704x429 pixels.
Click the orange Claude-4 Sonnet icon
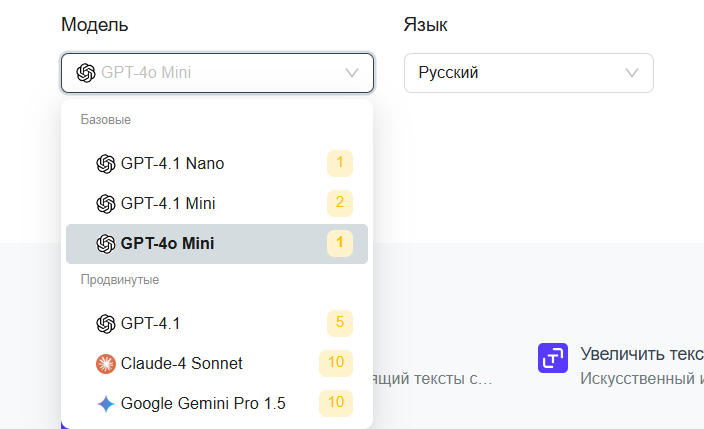pos(106,363)
